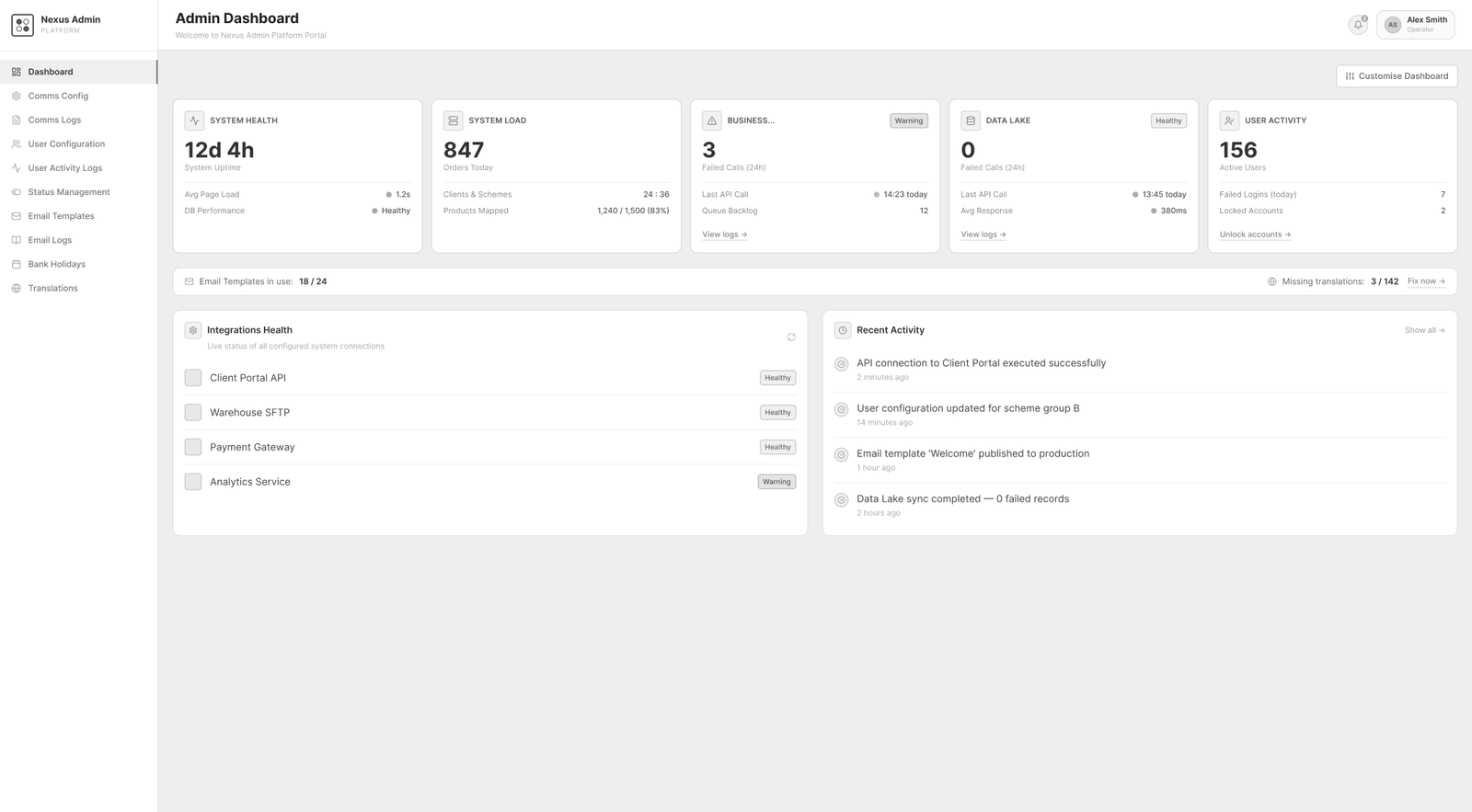Open Comms Logs page

click(x=78, y=120)
